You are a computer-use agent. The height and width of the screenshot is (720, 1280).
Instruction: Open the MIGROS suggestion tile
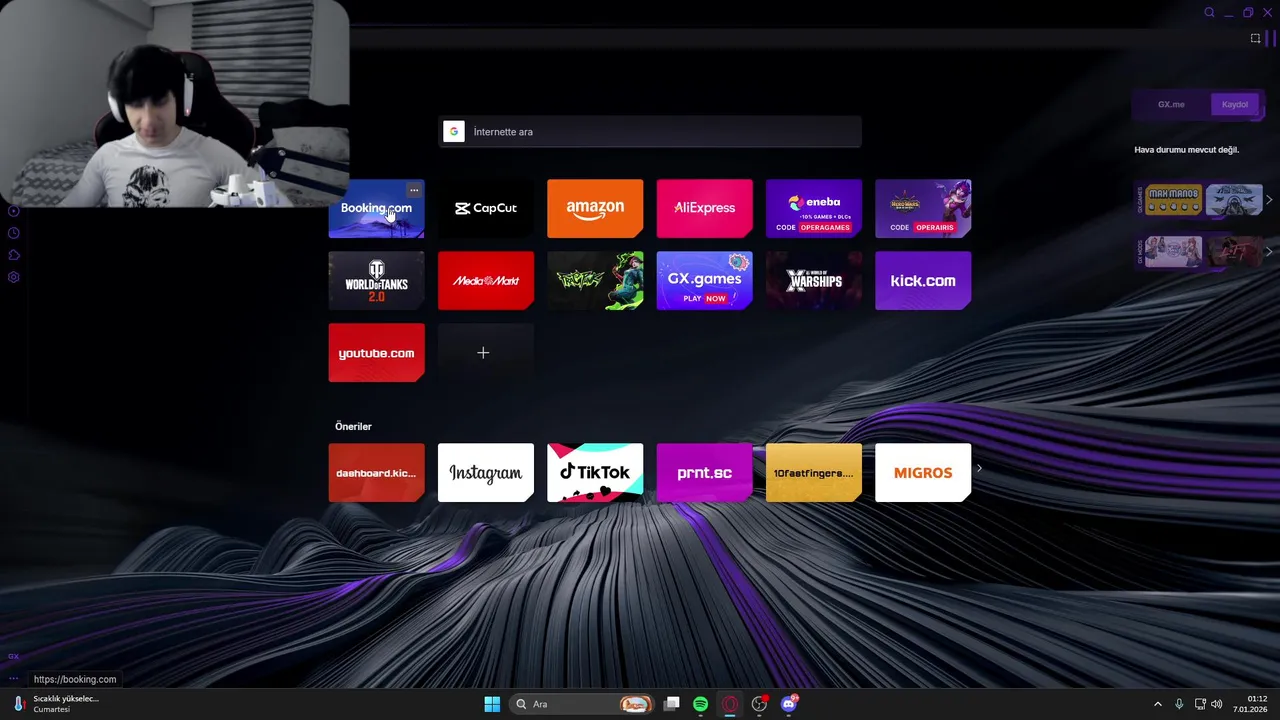(x=923, y=473)
